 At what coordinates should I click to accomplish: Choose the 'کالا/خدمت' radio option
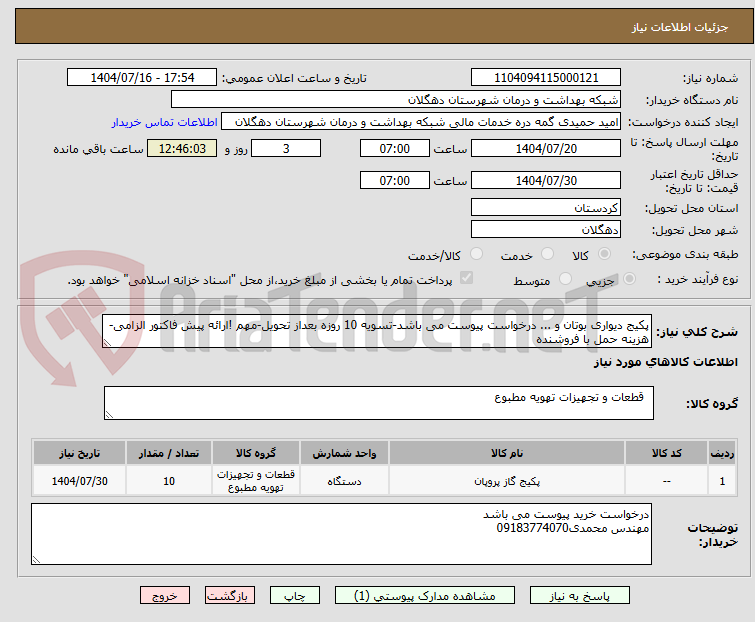tap(476, 255)
